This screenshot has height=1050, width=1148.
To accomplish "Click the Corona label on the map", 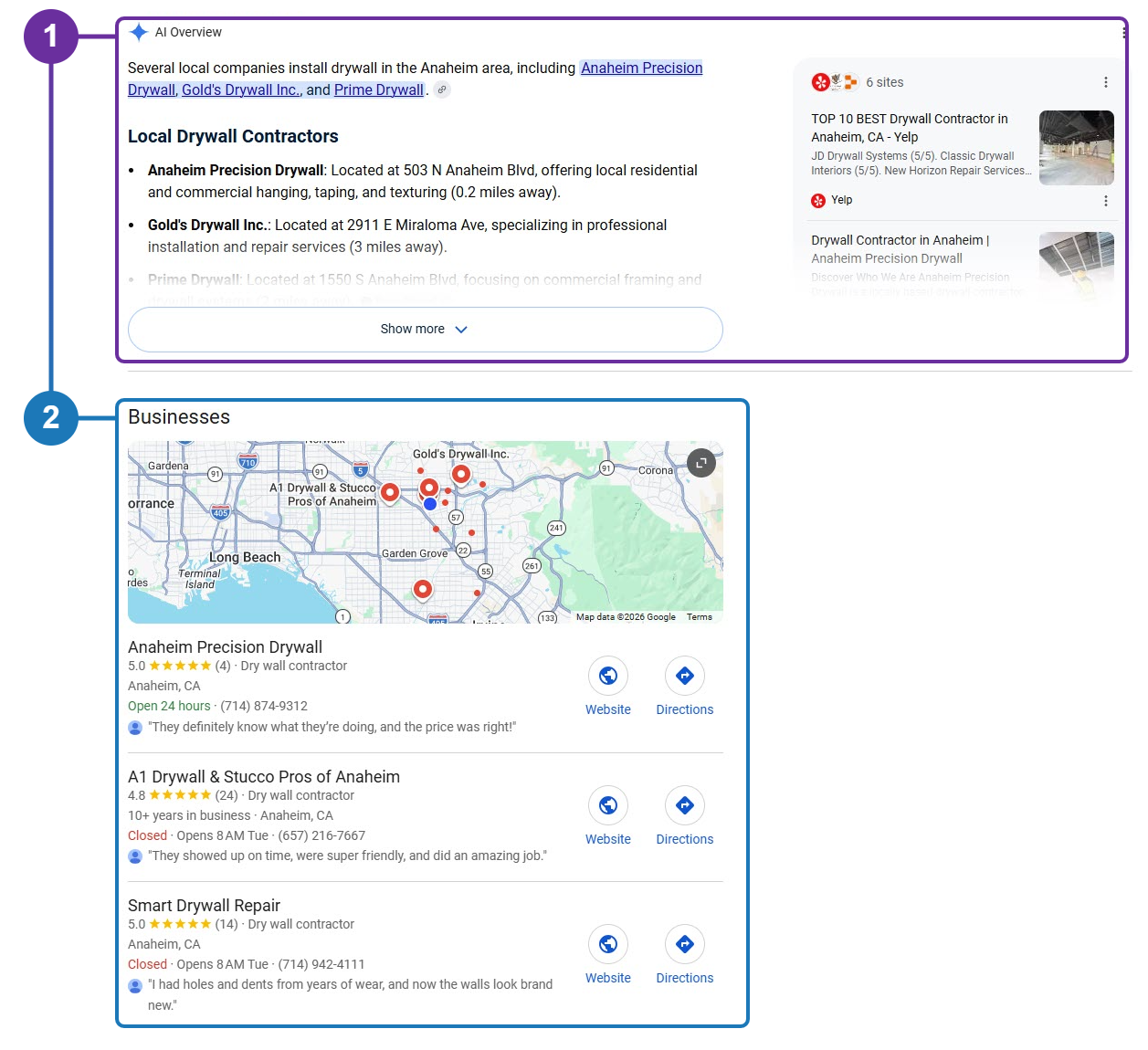I will pyautogui.click(x=655, y=470).
